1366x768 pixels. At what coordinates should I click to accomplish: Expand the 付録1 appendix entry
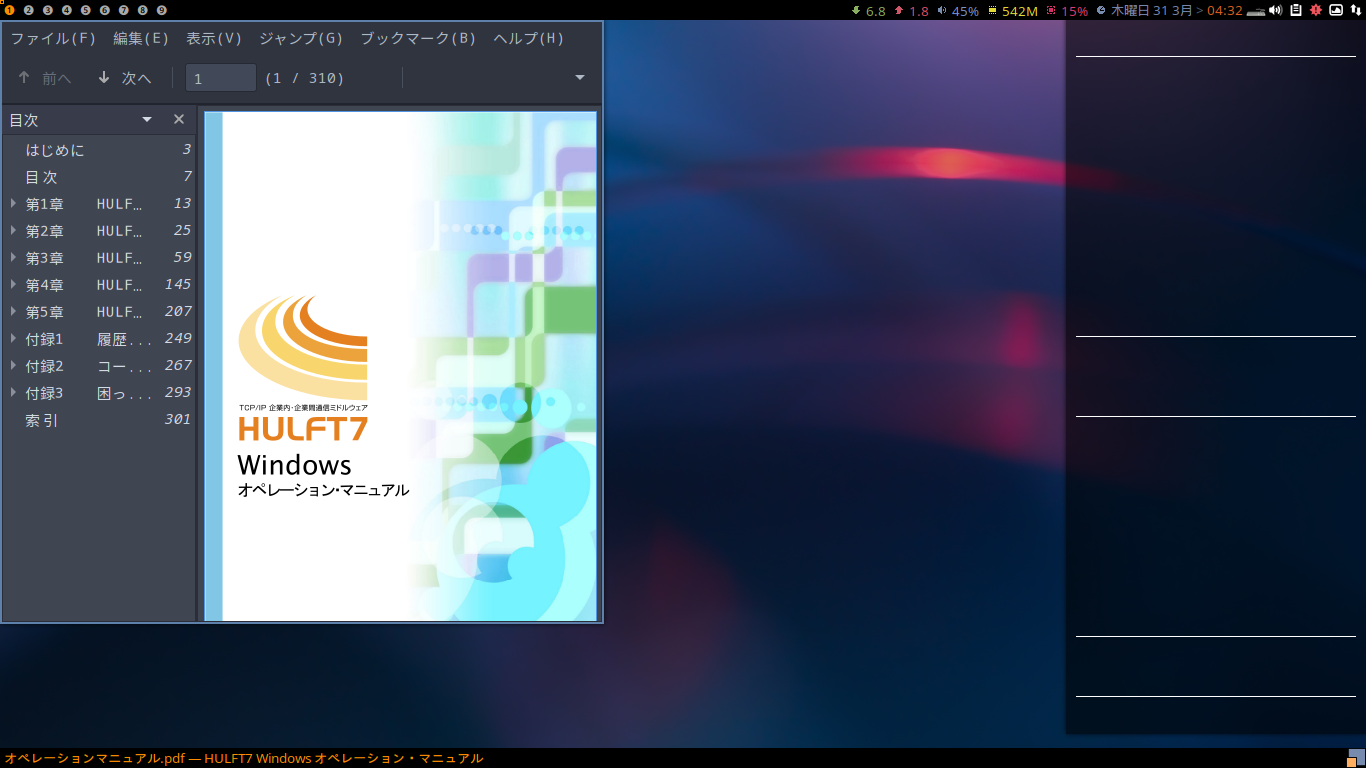[14, 339]
